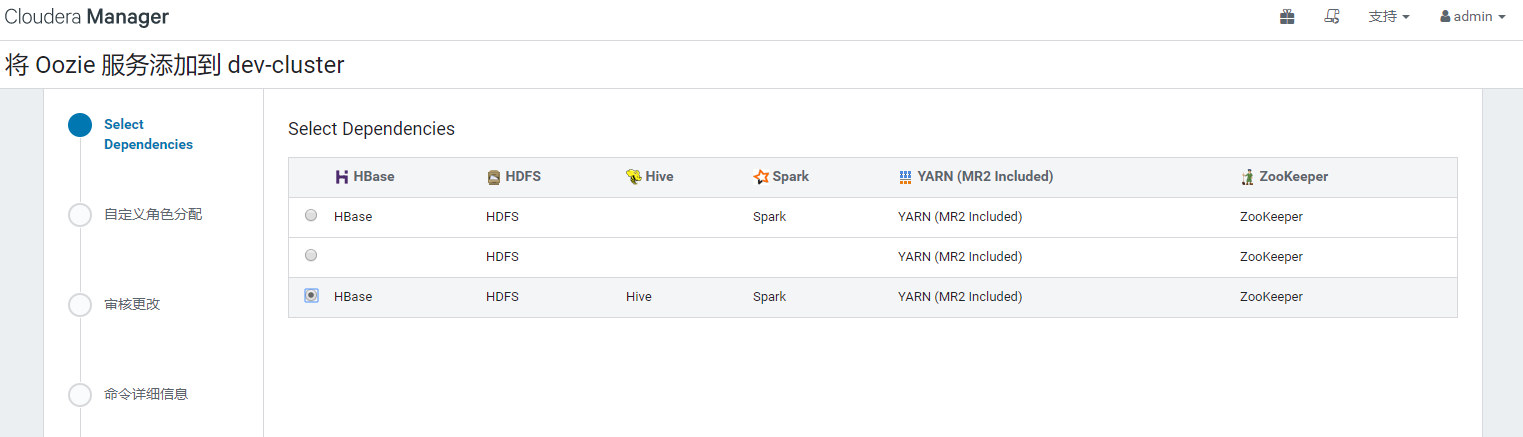Go to 审核更改 wizard step
1523x437 pixels.
(132, 304)
